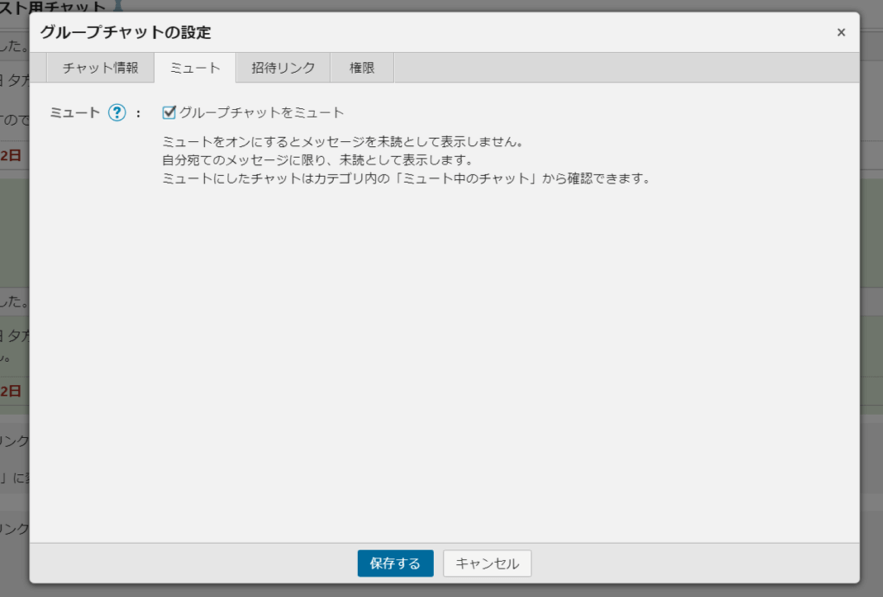Click the グループチャットの設定 dialog title

click(125, 33)
